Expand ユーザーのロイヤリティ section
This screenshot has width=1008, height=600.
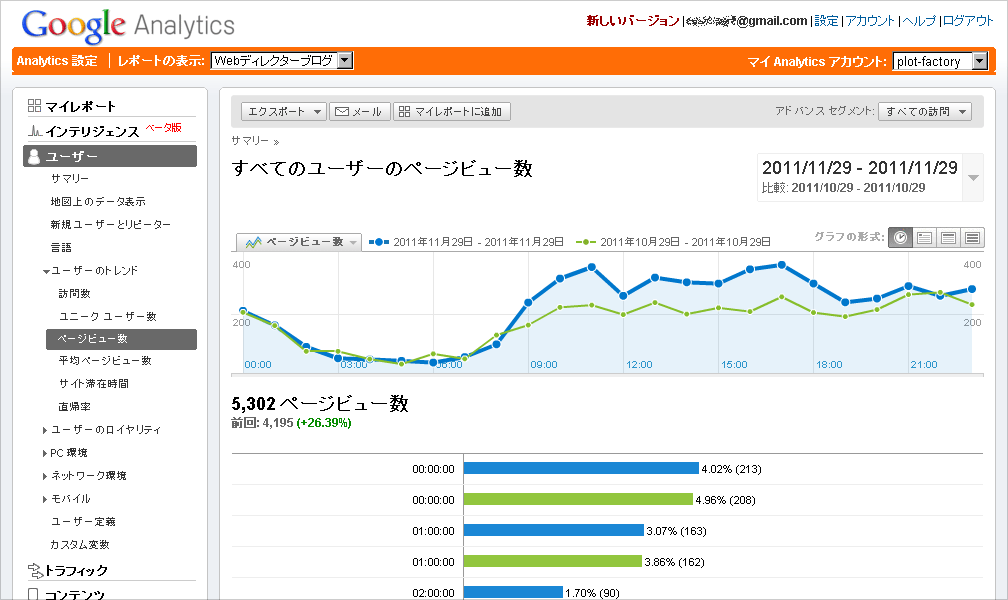click(45, 430)
